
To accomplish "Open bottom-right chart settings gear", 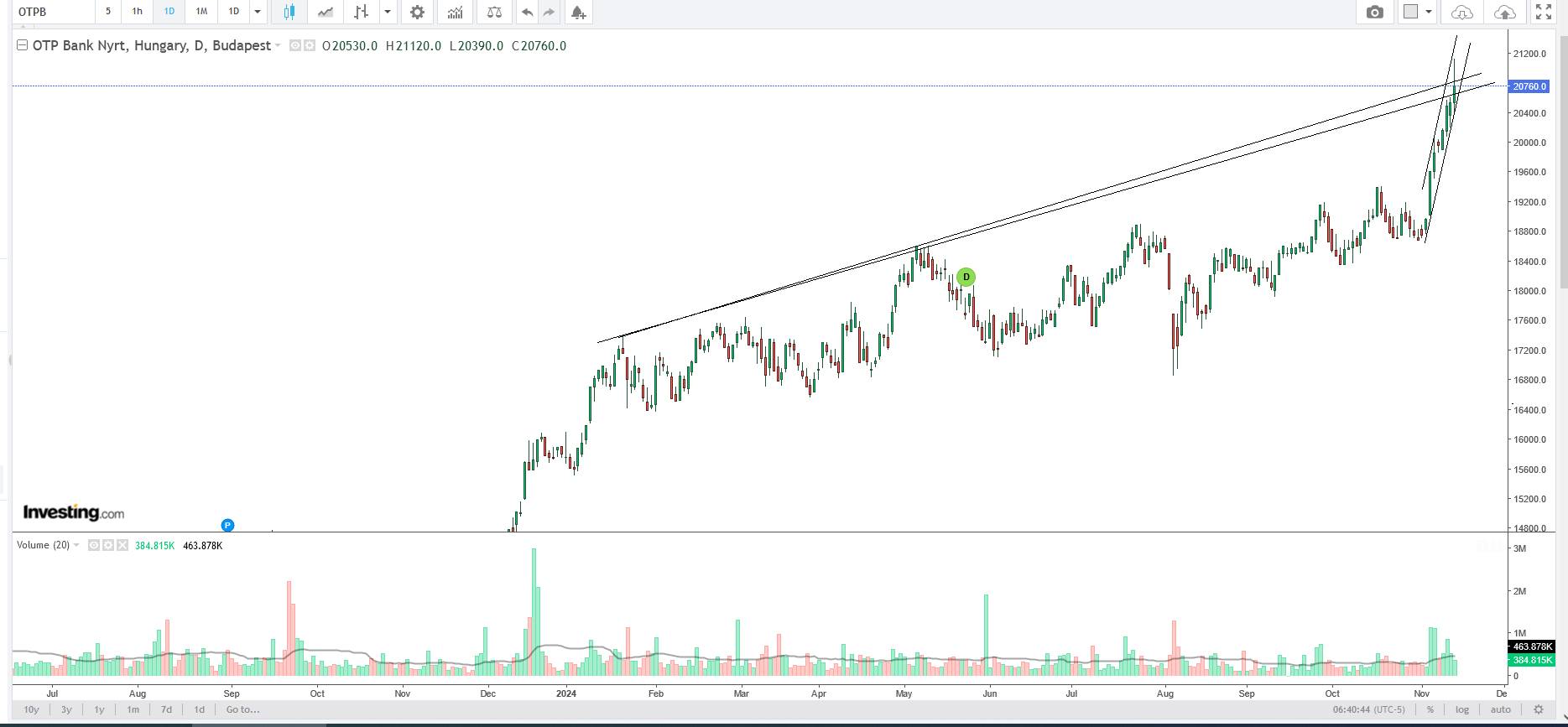I will coord(1539,709).
